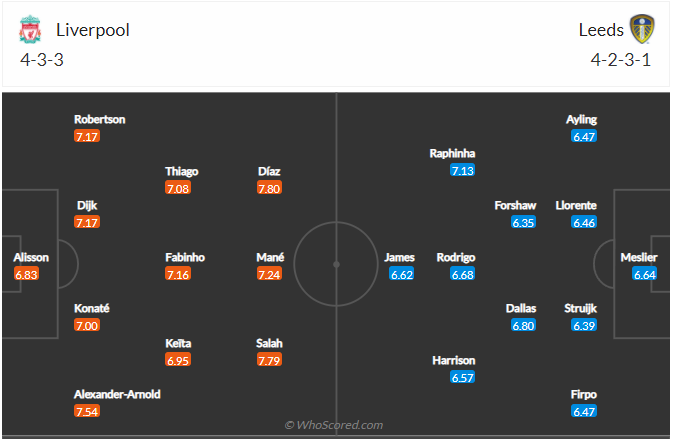Viewport: 673px width, 439px height.
Task: Select Díaz's 7.80 rating badge
Action: 270,187
